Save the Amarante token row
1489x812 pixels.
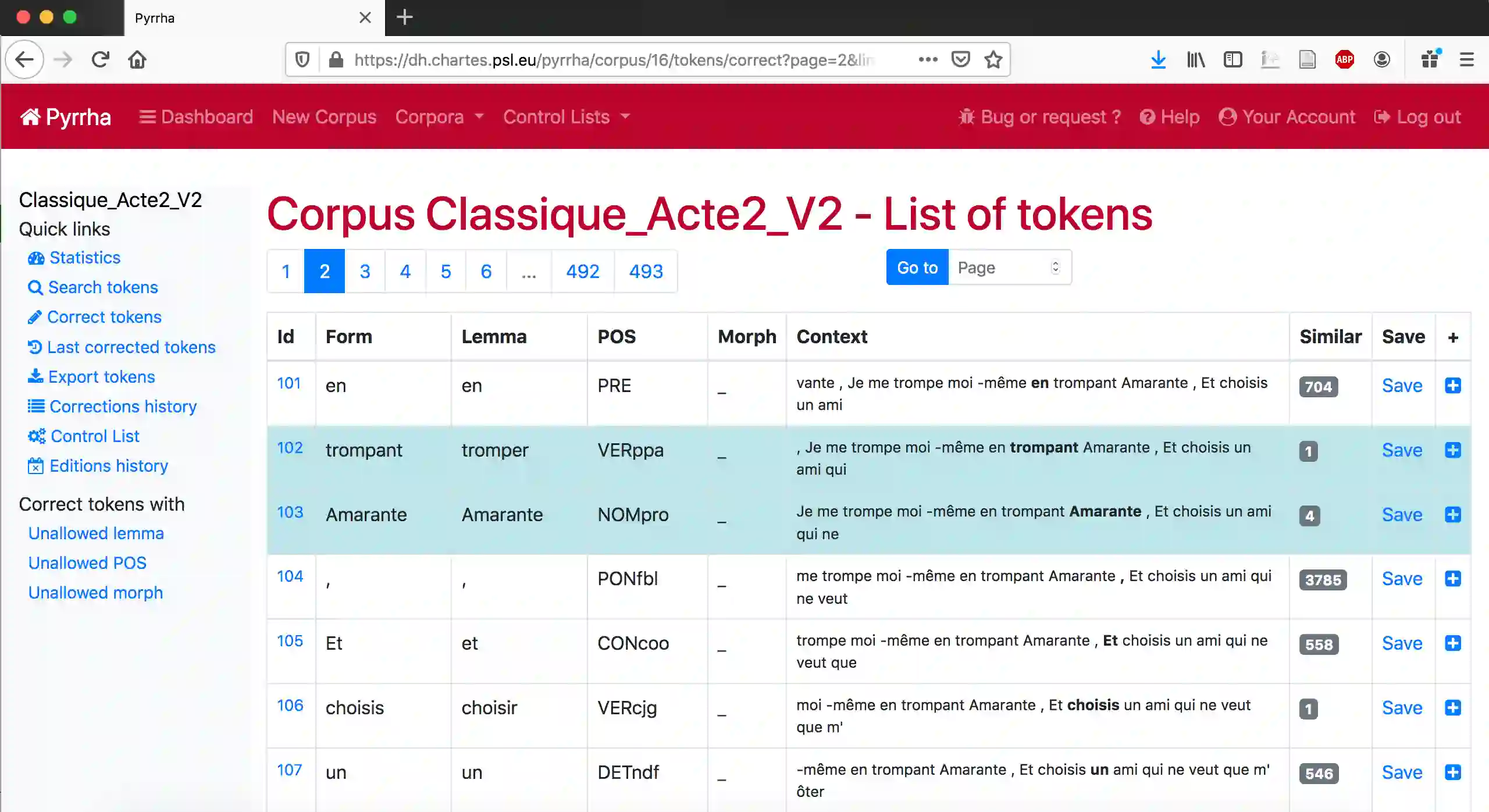[x=1402, y=515]
